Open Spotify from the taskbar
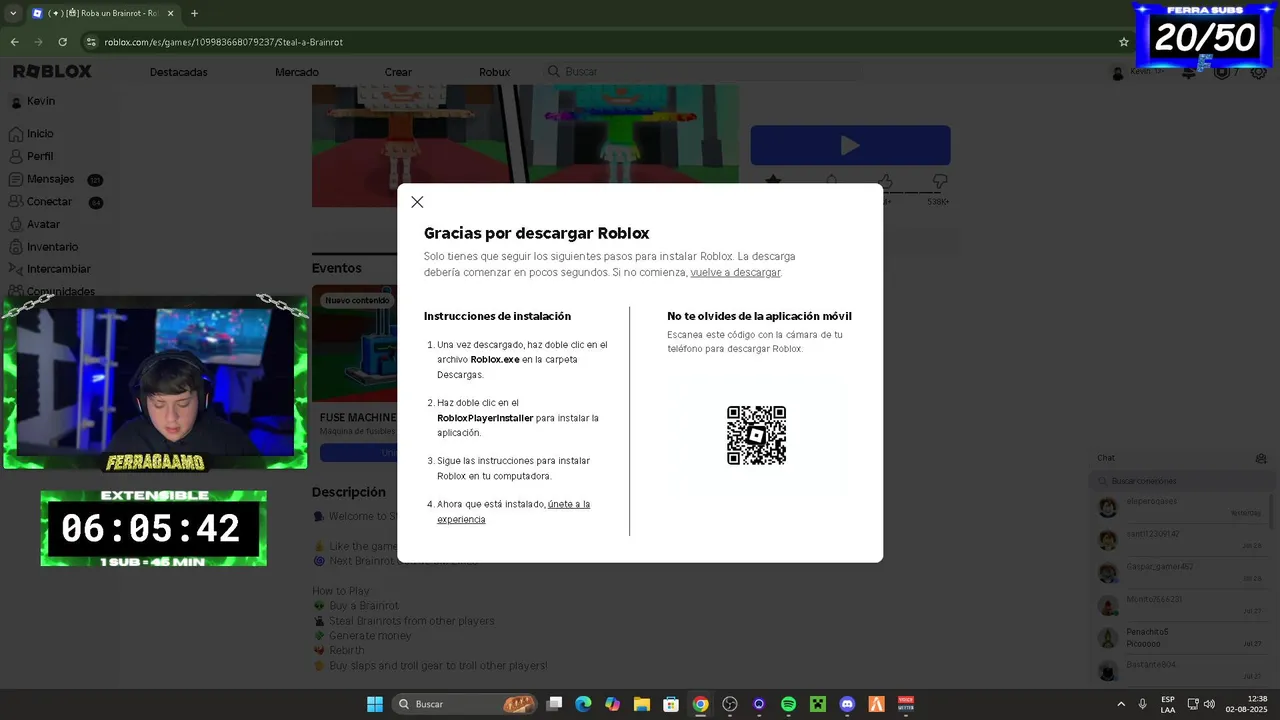Viewport: 1280px width, 720px height. pos(788,704)
